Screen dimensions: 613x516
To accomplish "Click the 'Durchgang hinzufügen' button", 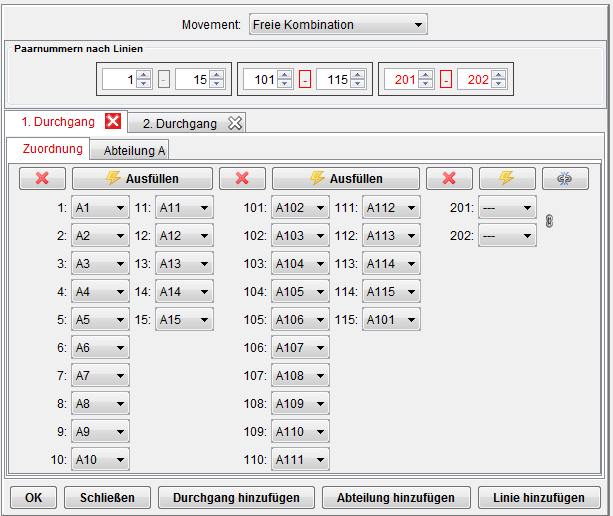I will click(x=236, y=497).
